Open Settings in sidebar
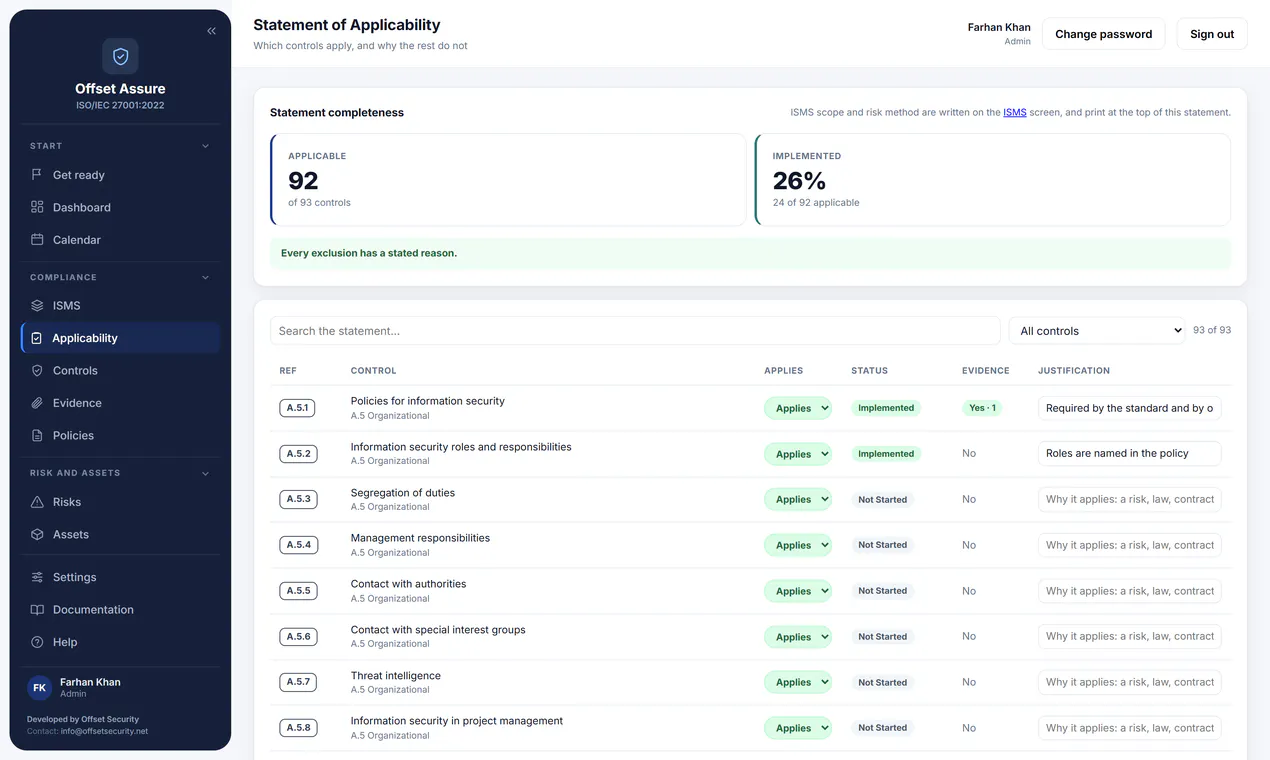The image size is (1270, 760). (120, 577)
